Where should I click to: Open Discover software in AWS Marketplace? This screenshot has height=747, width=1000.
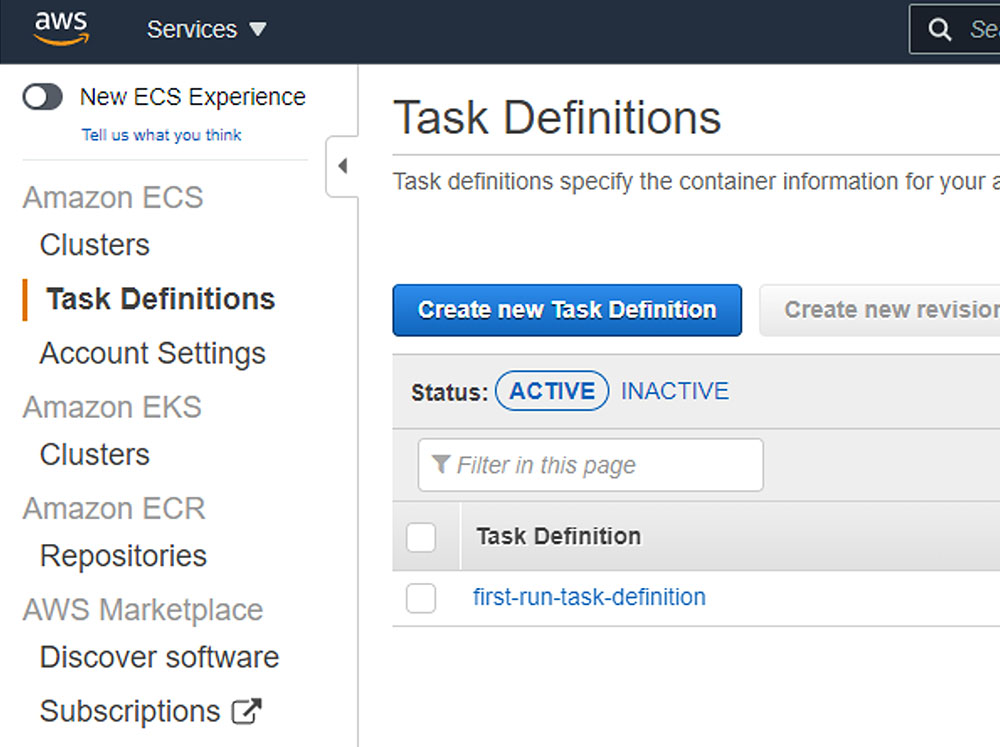pyautogui.click(x=159, y=658)
